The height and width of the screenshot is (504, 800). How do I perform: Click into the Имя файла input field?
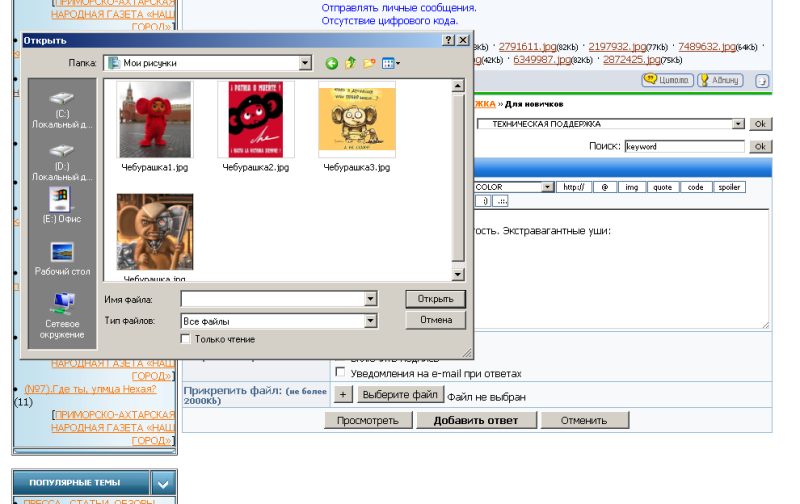point(273,299)
